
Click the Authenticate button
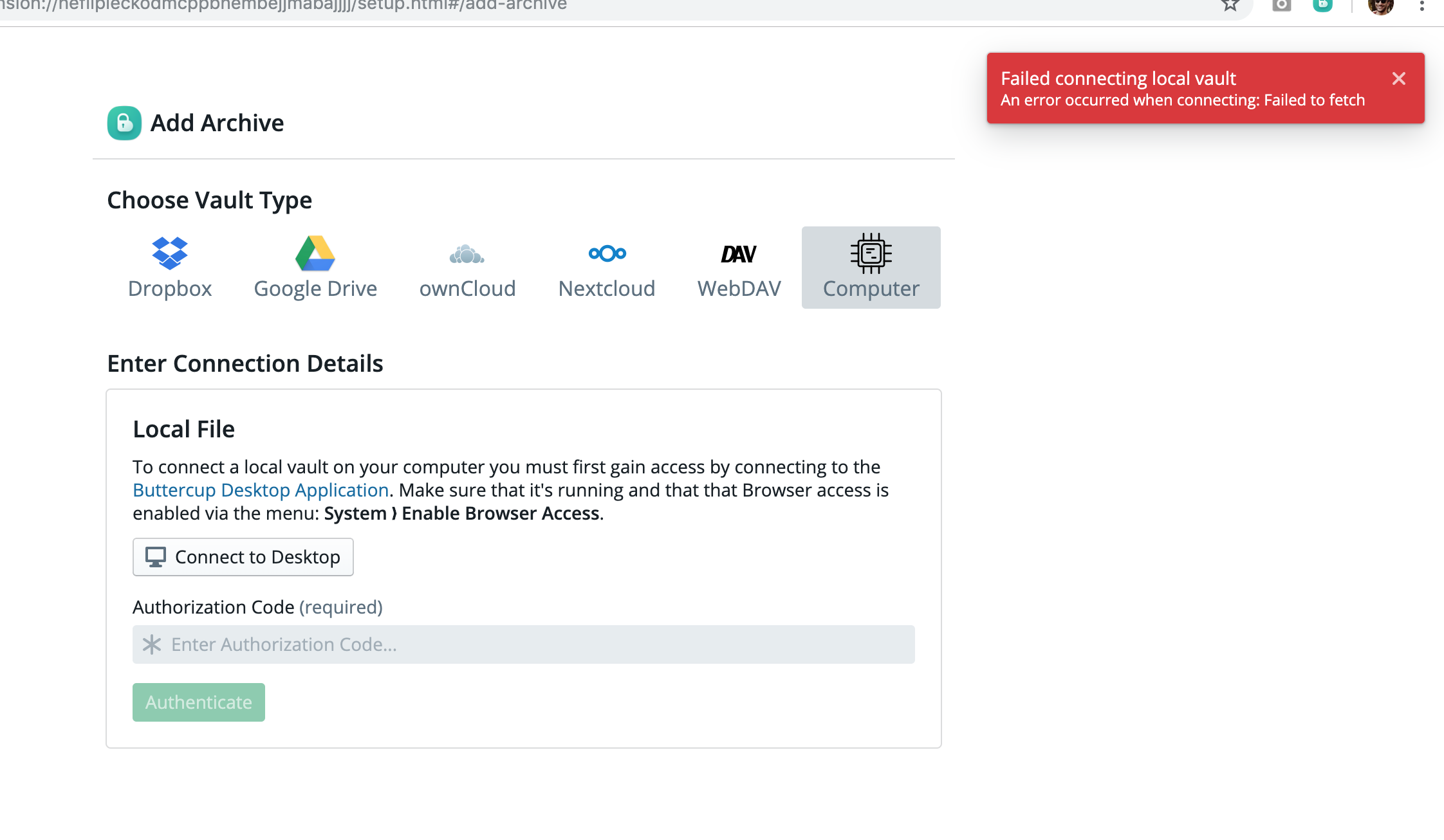pos(199,702)
